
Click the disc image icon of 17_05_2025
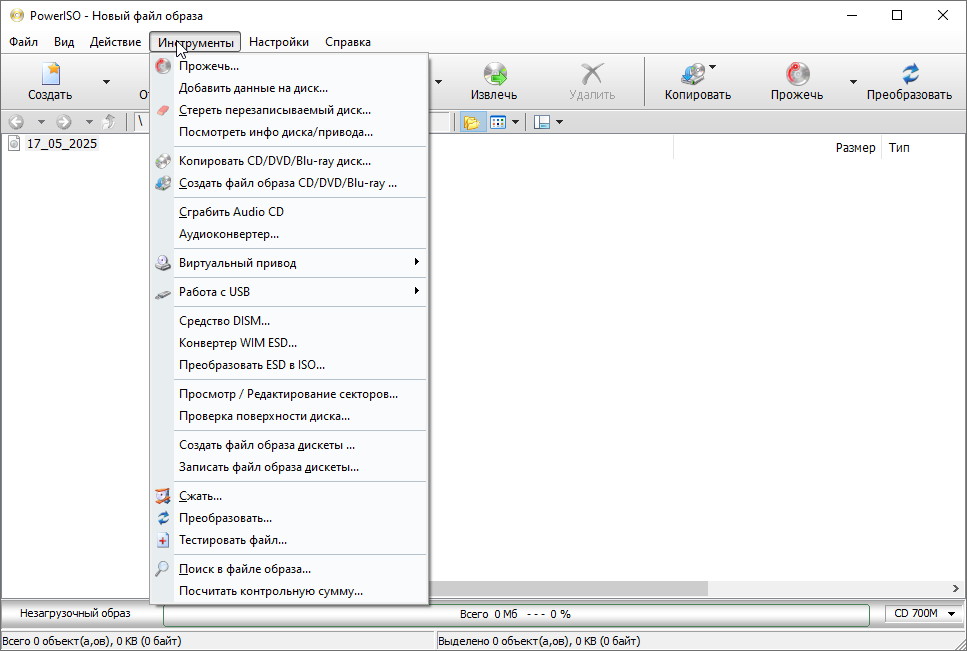14,144
